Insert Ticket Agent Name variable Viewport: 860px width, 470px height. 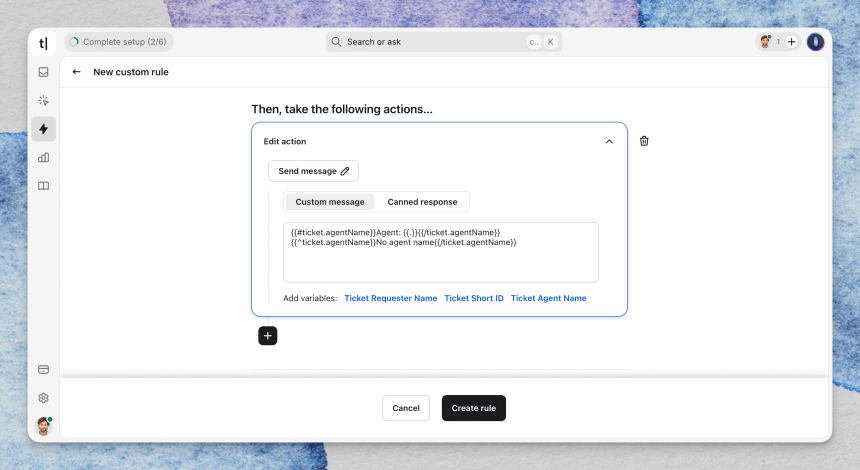point(548,298)
